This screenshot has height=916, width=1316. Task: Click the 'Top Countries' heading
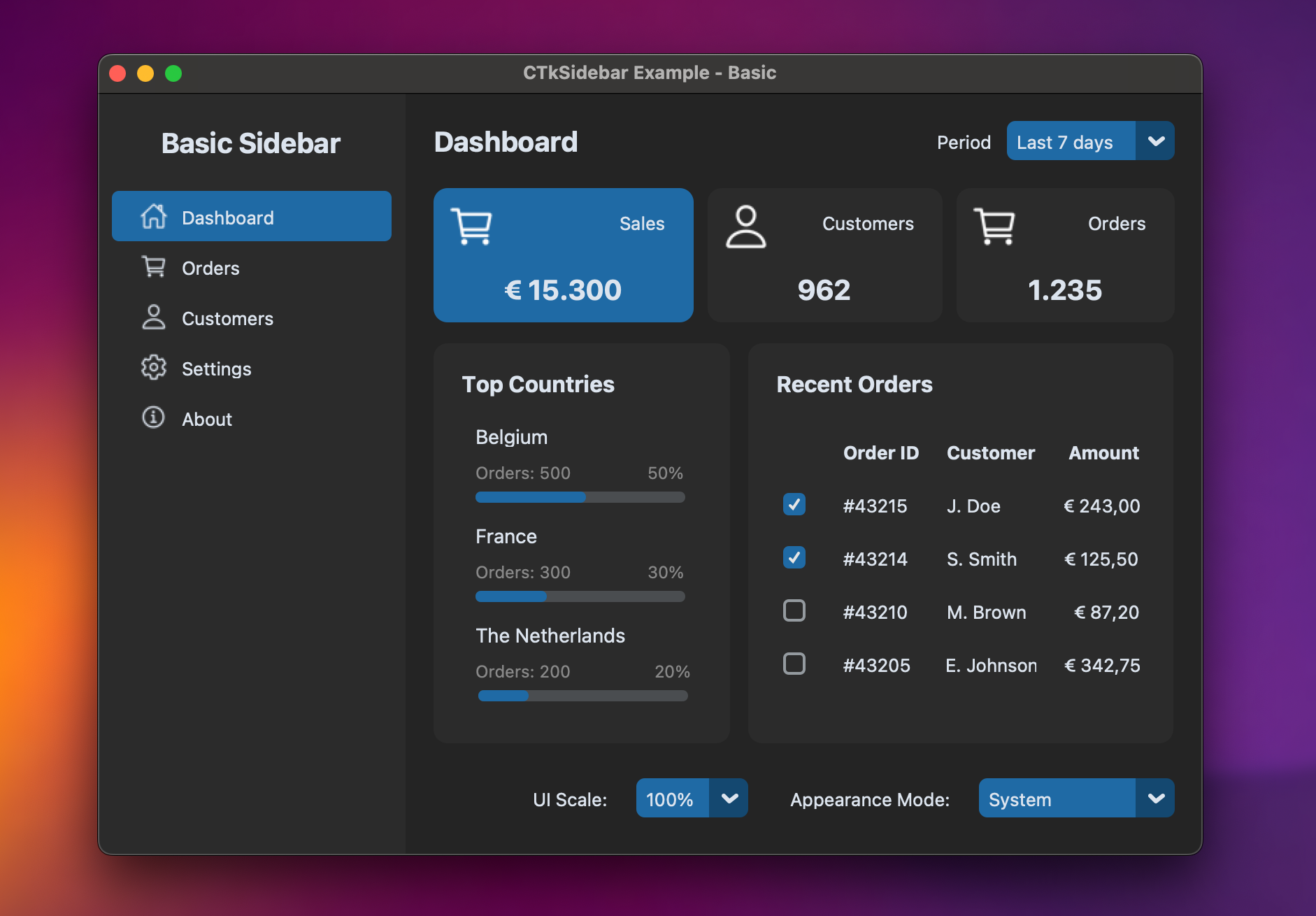538,385
